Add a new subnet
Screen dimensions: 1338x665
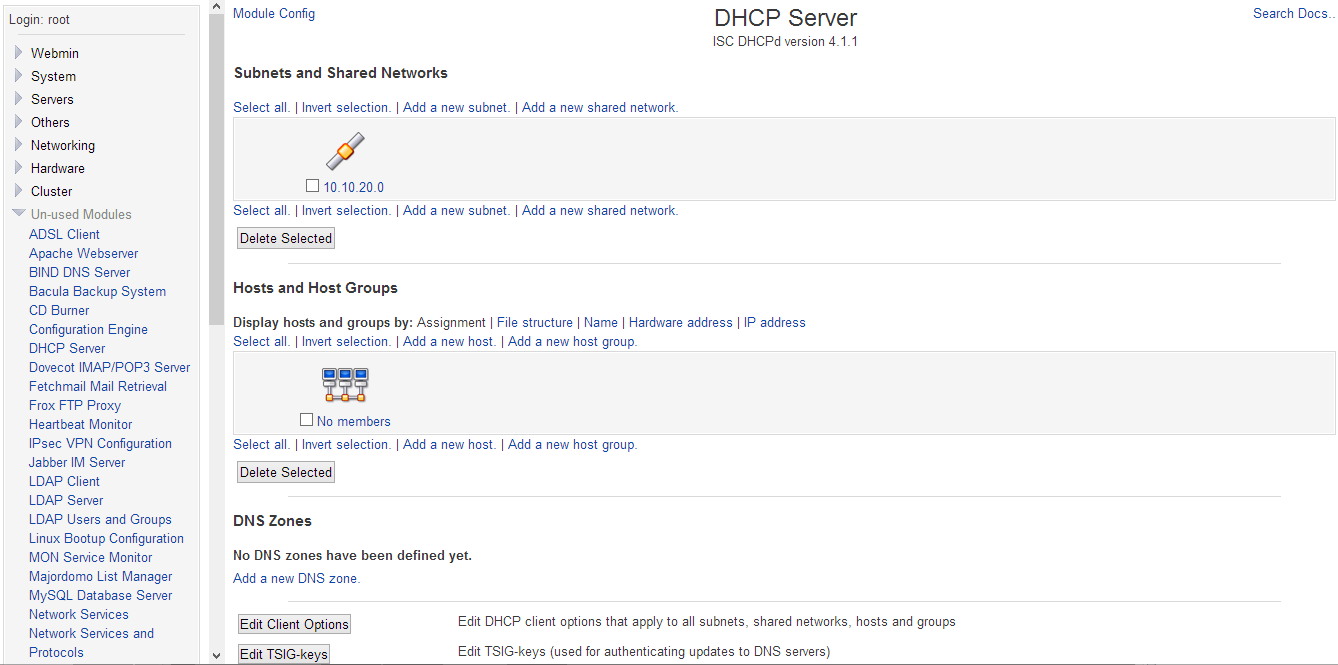point(455,107)
